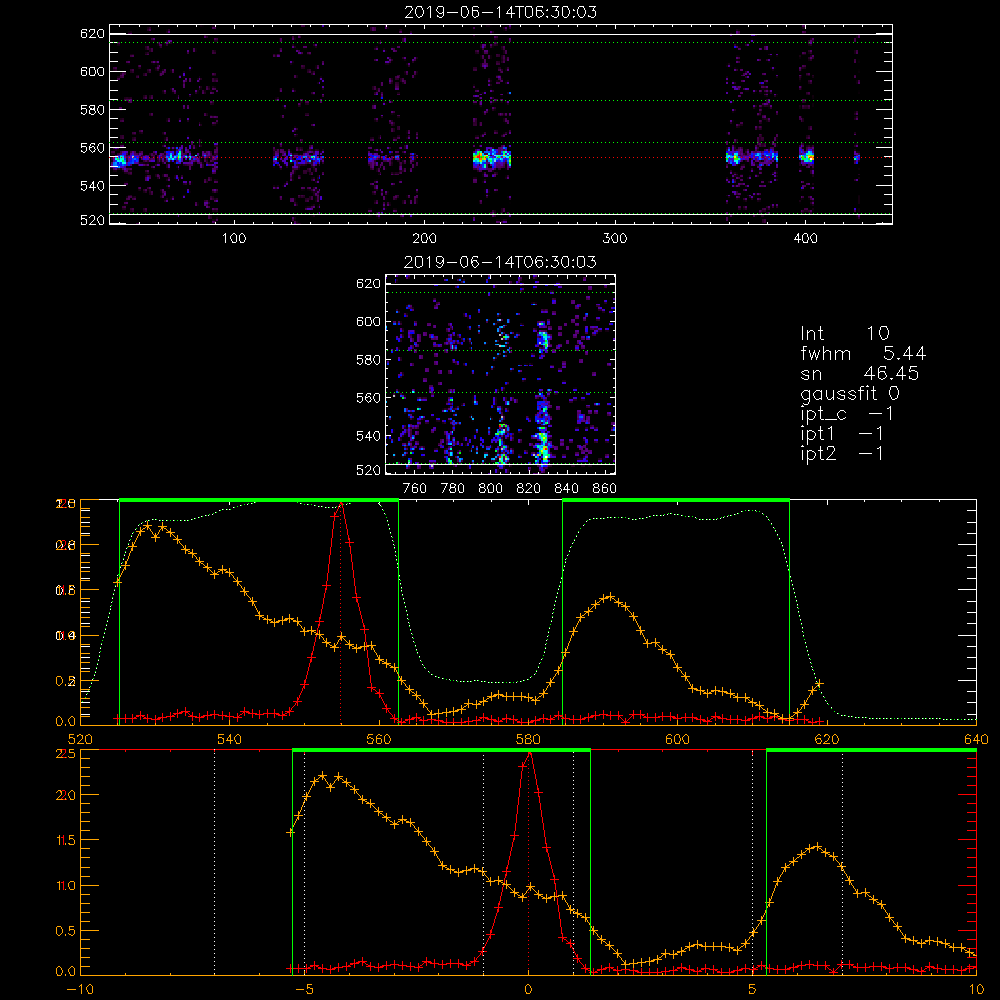Click x-axis label 300 of top spectrogram
Viewport: 1000px width, 1000px height.
[615, 239]
